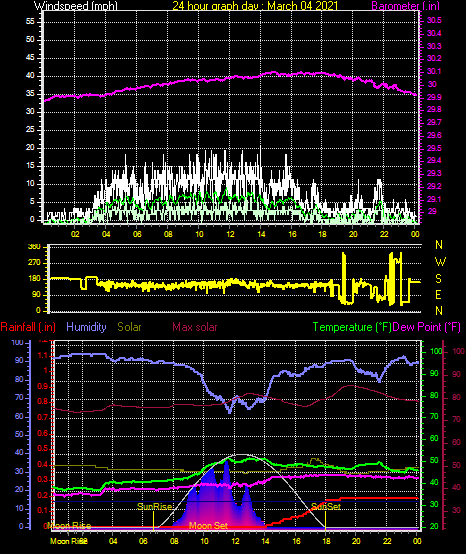This screenshot has height=554, width=466.
Task: Click the SunRise marker label
Action: 154,507
